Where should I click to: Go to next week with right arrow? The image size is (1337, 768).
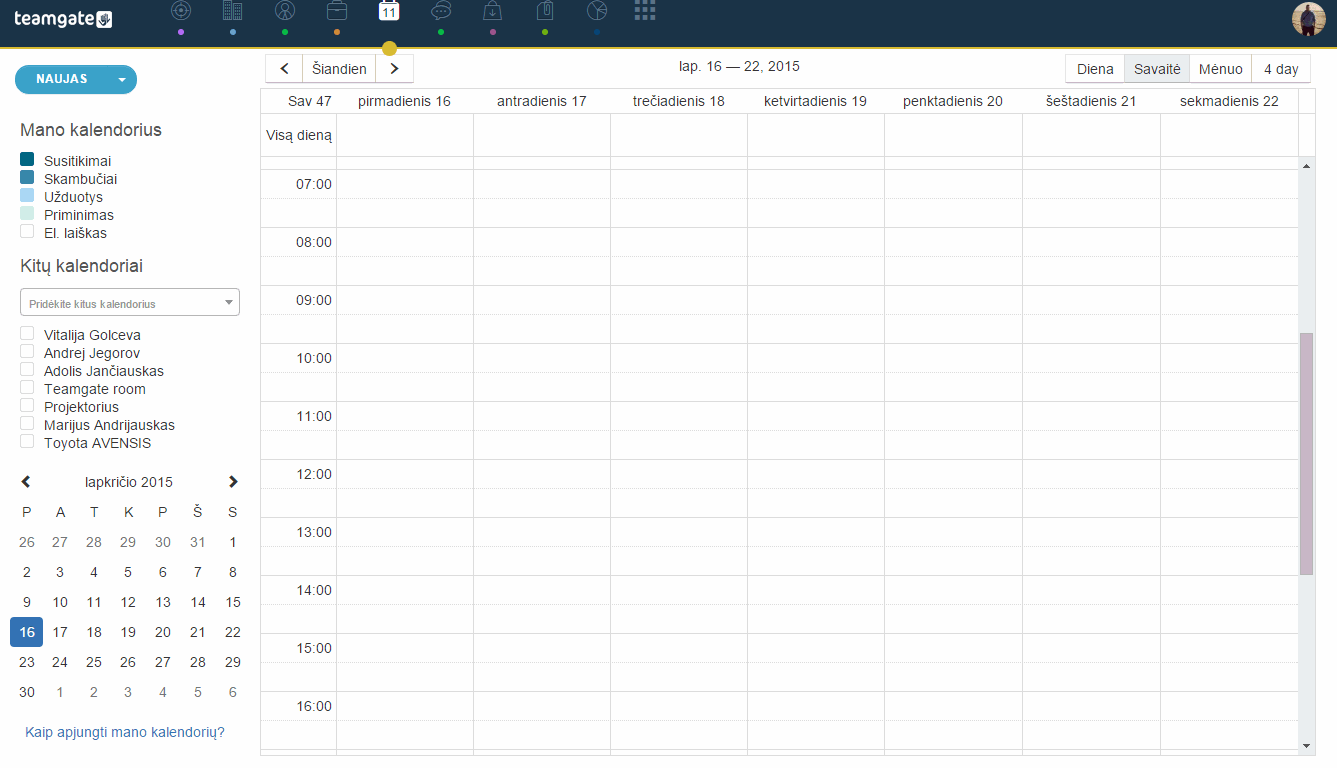pyautogui.click(x=394, y=69)
